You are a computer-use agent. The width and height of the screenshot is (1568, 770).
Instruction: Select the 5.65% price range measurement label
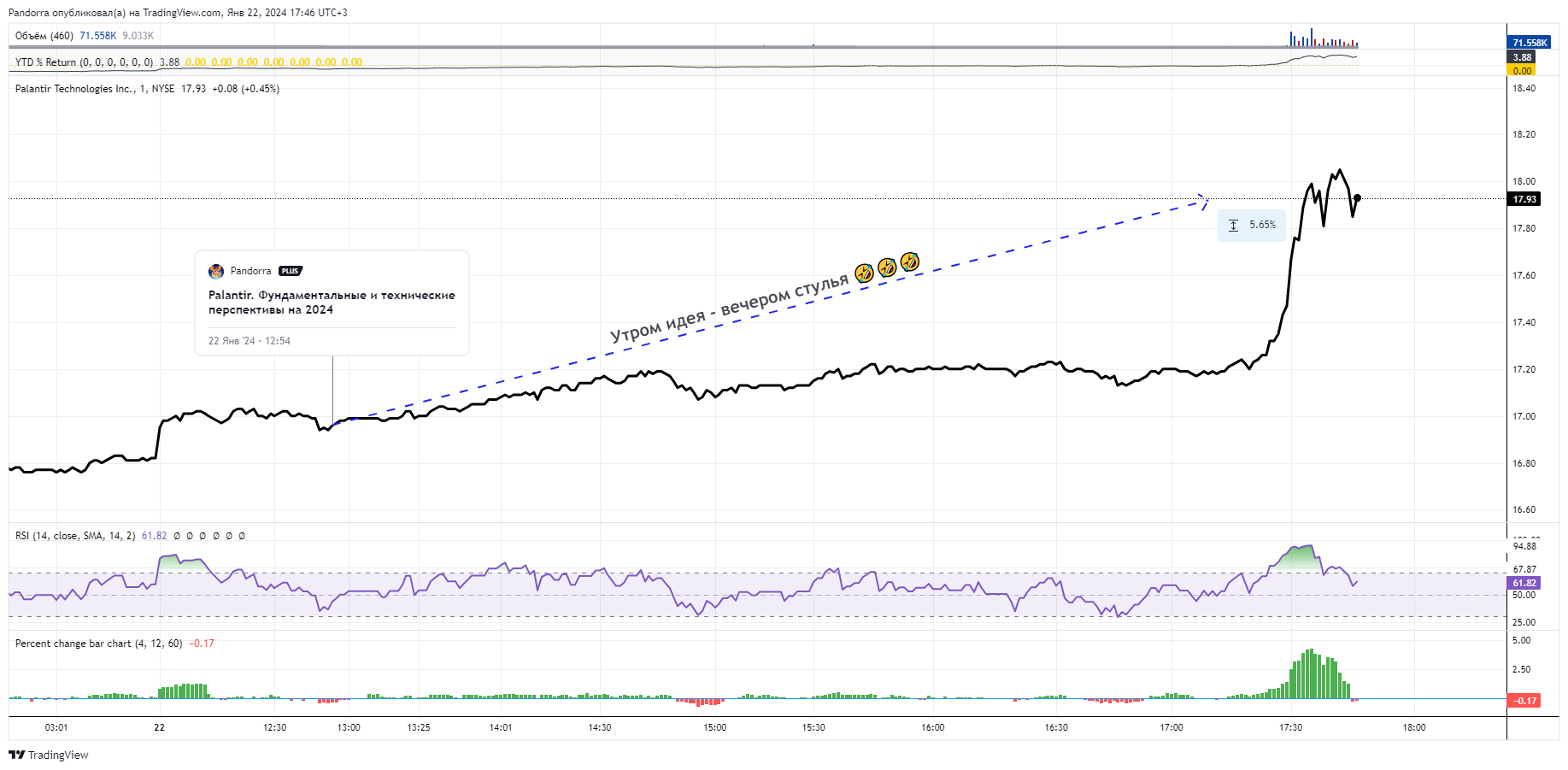click(x=1252, y=225)
